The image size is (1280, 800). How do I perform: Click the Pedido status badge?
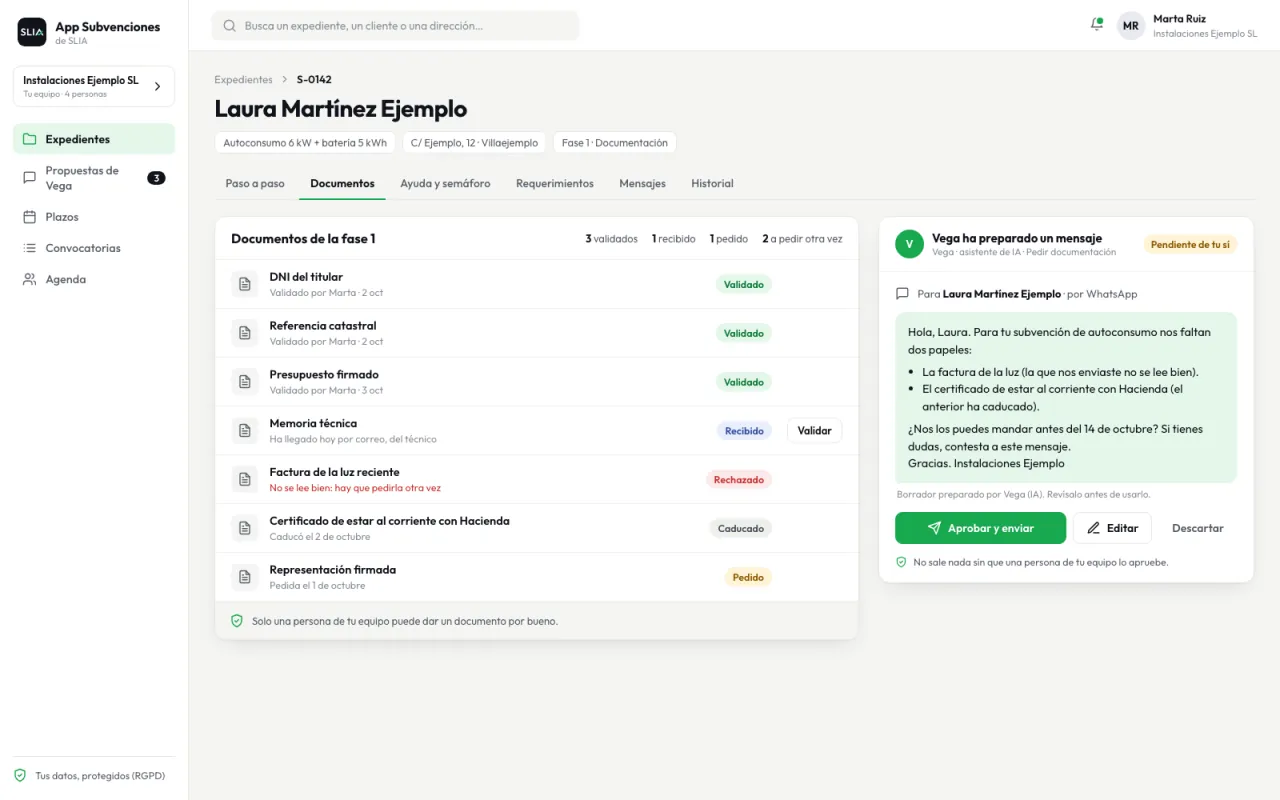pyautogui.click(x=748, y=577)
